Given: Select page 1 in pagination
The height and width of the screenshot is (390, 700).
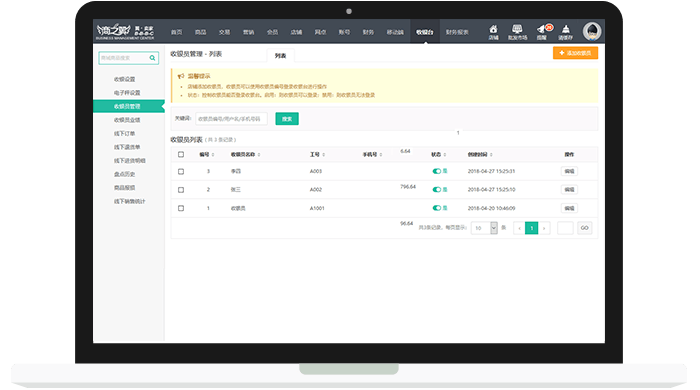Looking at the screenshot, I should 531,228.
